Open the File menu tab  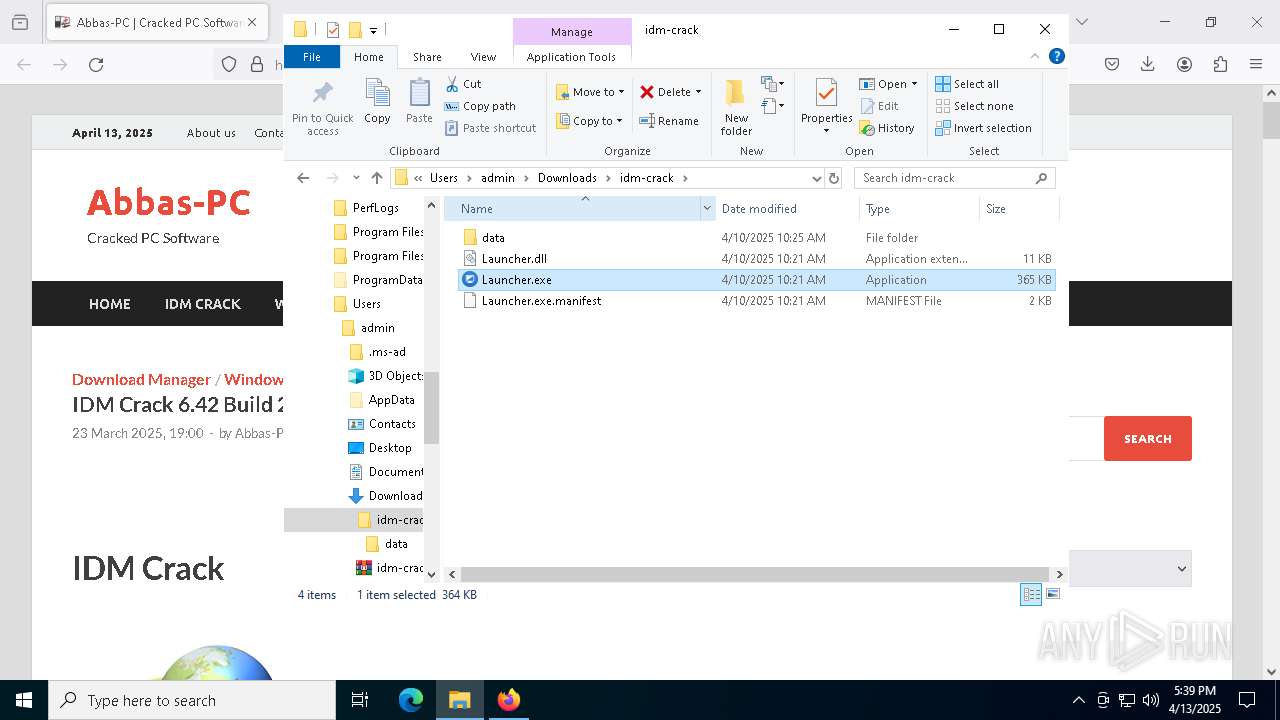(312, 57)
